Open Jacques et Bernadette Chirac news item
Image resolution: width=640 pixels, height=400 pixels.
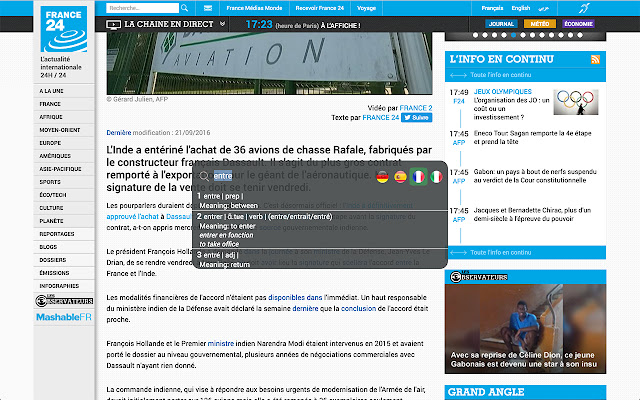pyautogui.click(x=532, y=215)
